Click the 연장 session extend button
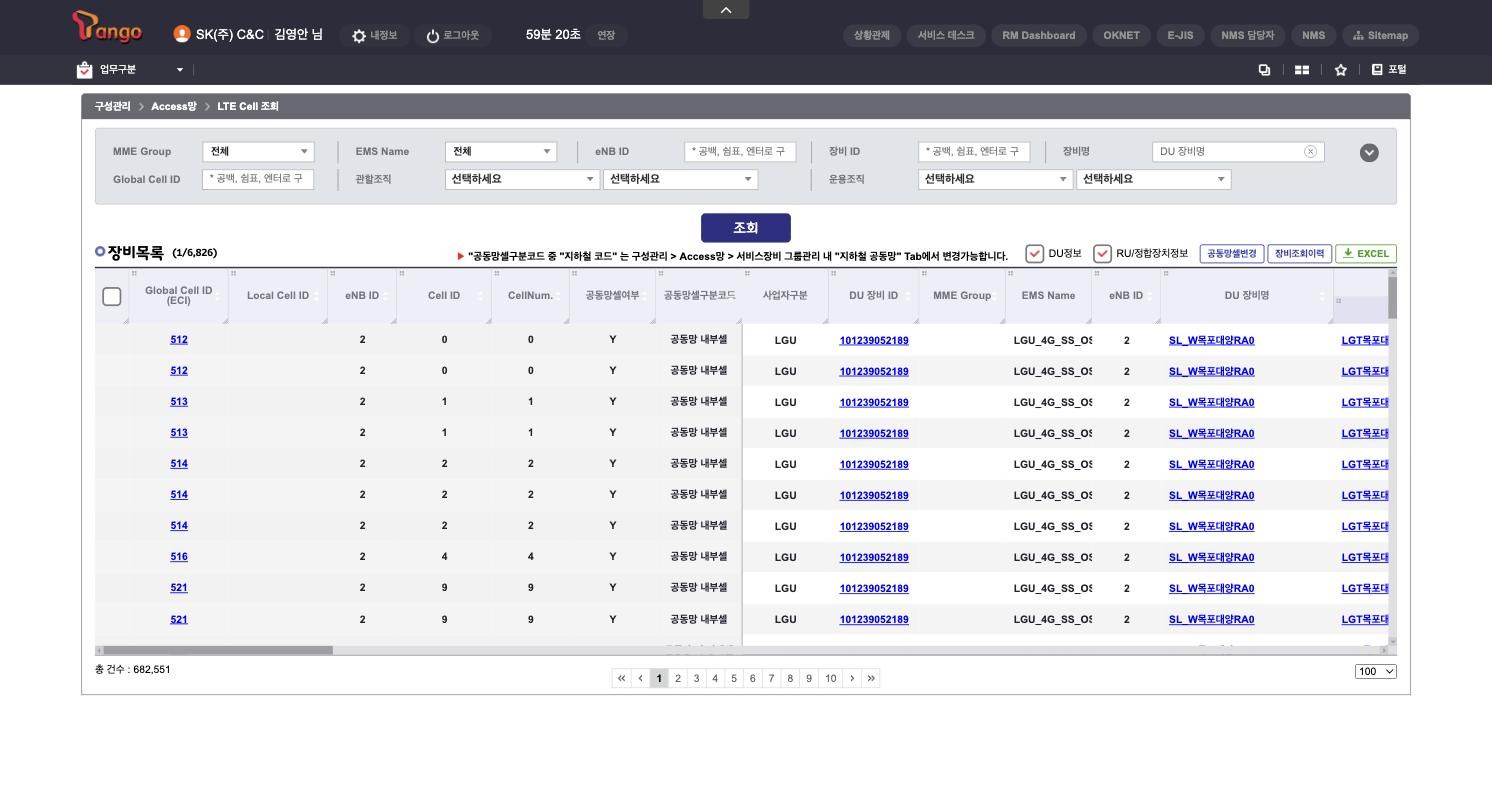This screenshot has width=1492, height=812. pyautogui.click(x=606, y=36)
